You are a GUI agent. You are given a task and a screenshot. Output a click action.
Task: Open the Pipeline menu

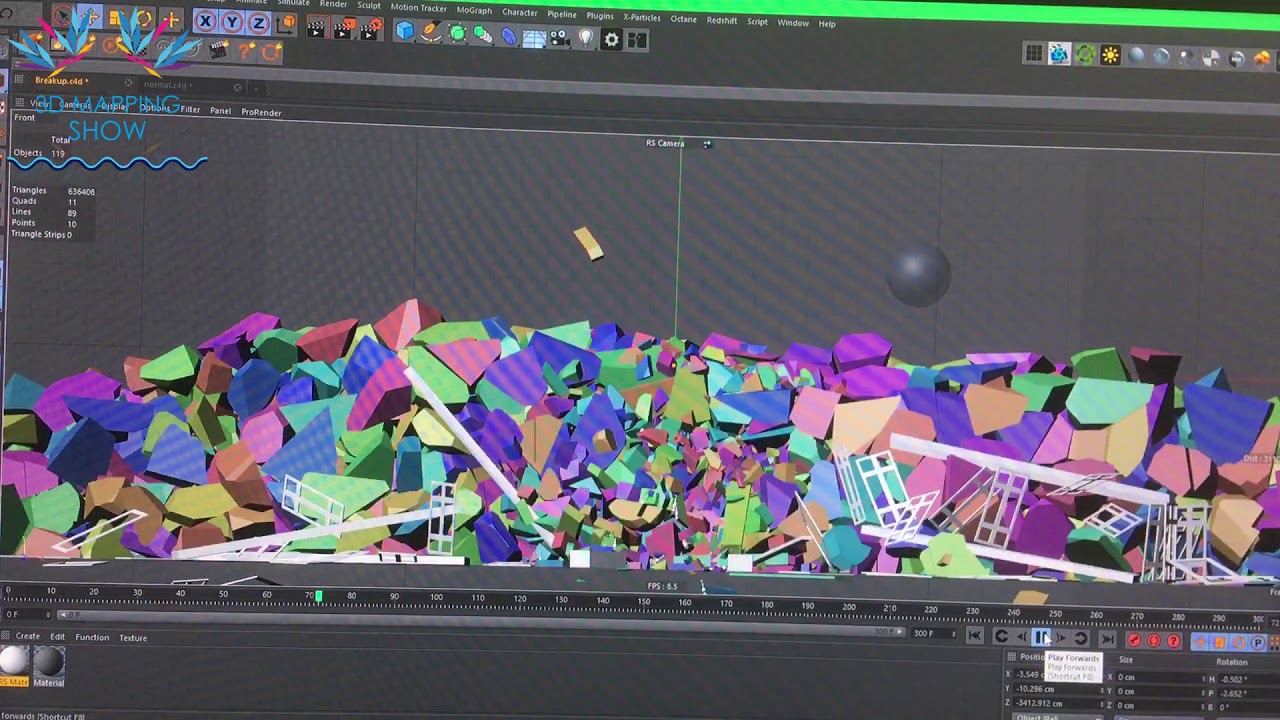point(562,14)
